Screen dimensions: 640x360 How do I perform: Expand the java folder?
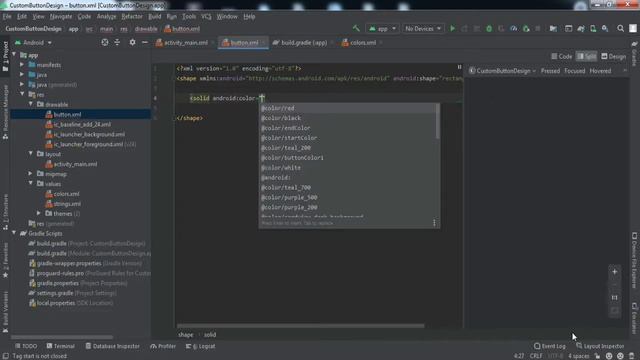(22, 74)
